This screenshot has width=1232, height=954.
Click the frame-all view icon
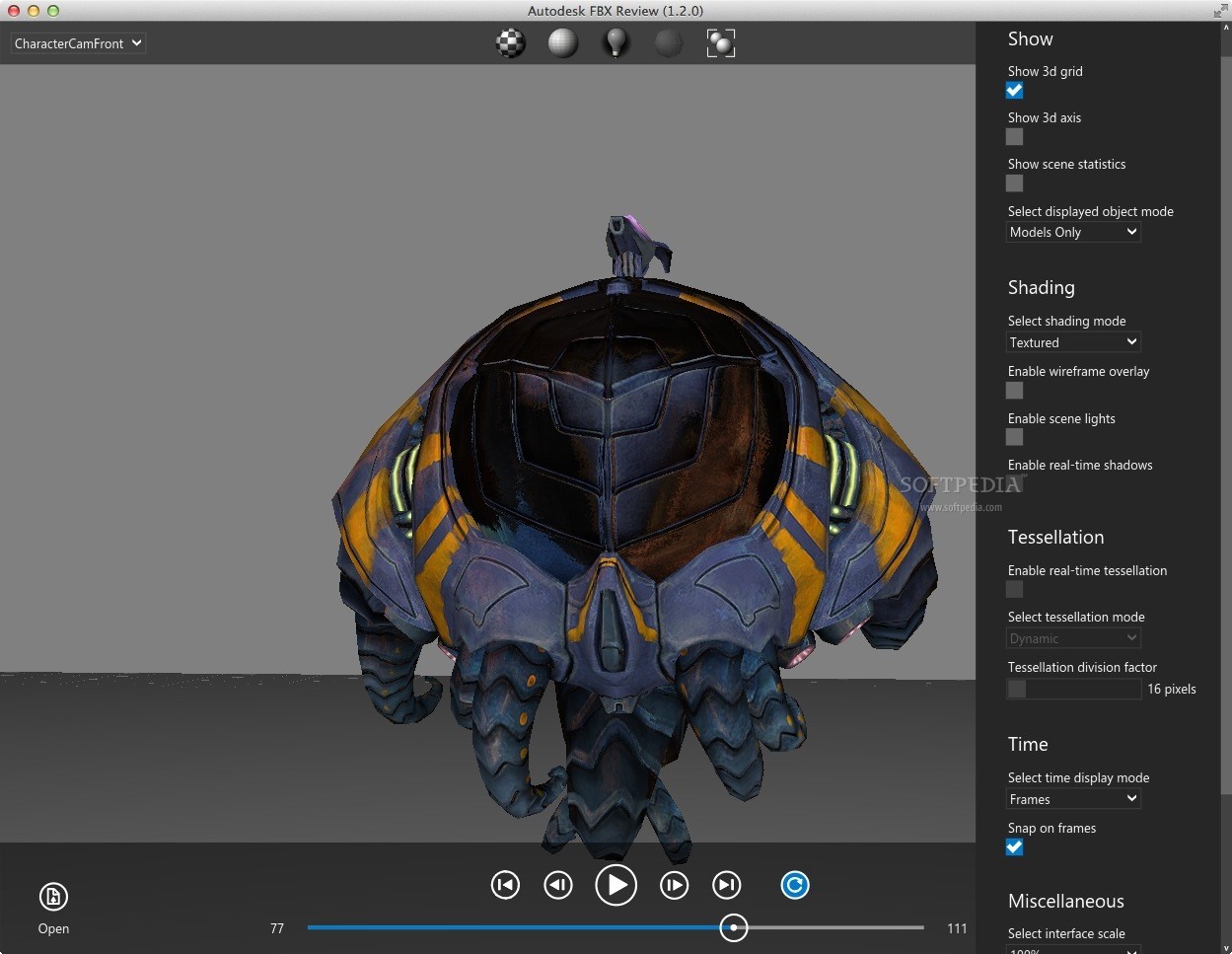(x=721, y=43)
